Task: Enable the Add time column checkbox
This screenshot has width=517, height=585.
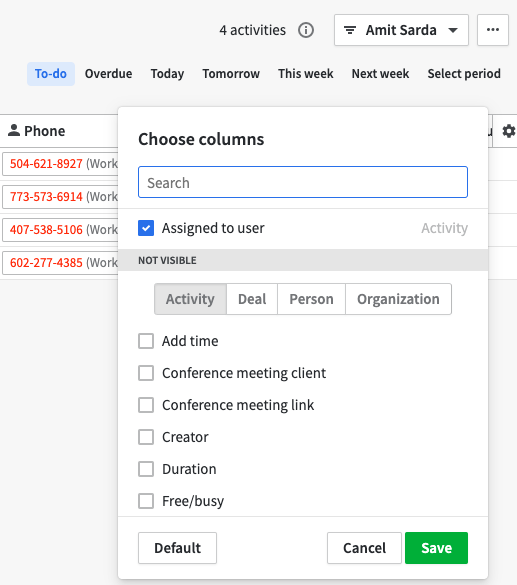Action: coord(146,341)
